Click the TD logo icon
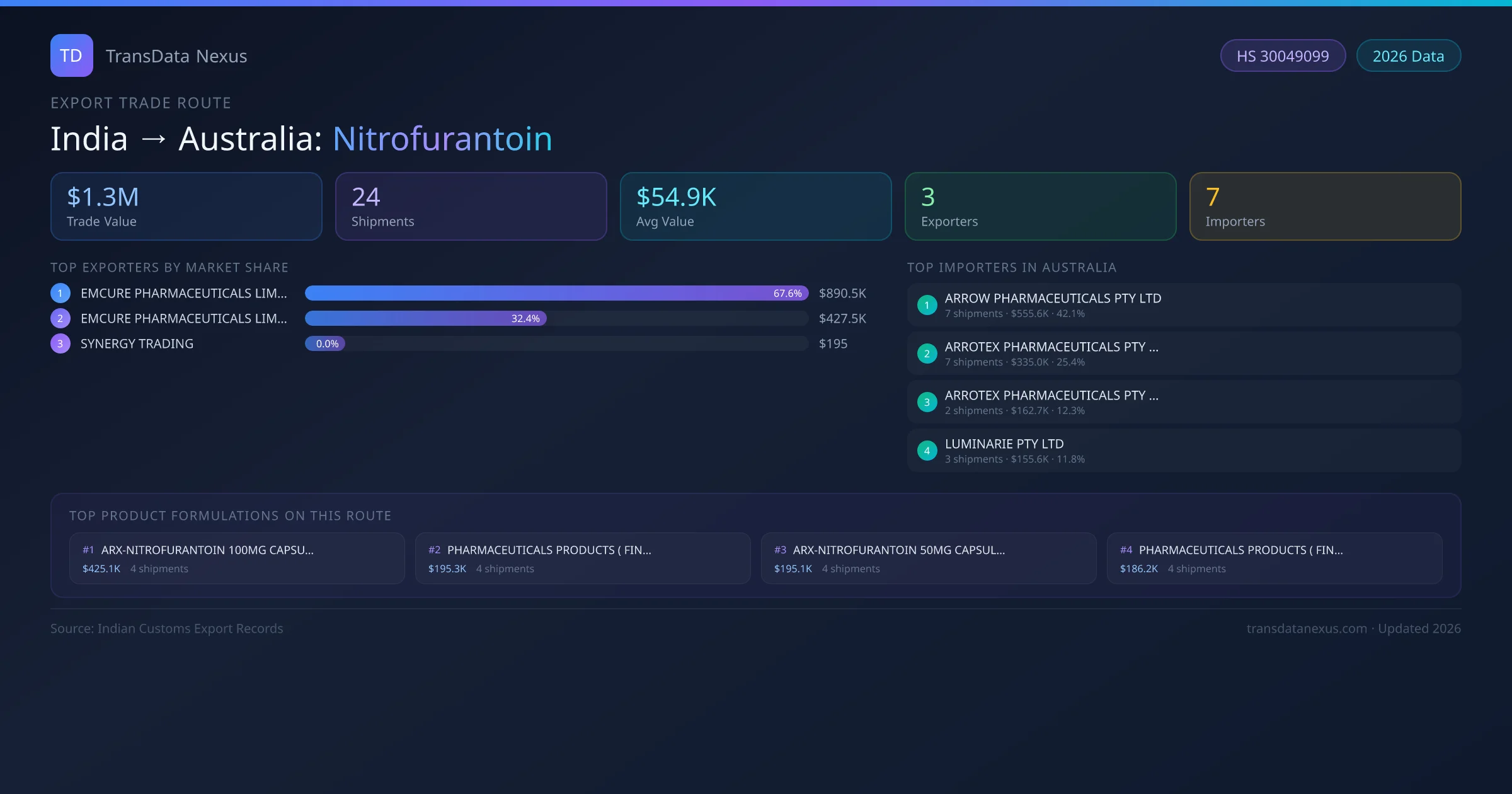The image size is (1512, 794). click(x=71, y=55)
